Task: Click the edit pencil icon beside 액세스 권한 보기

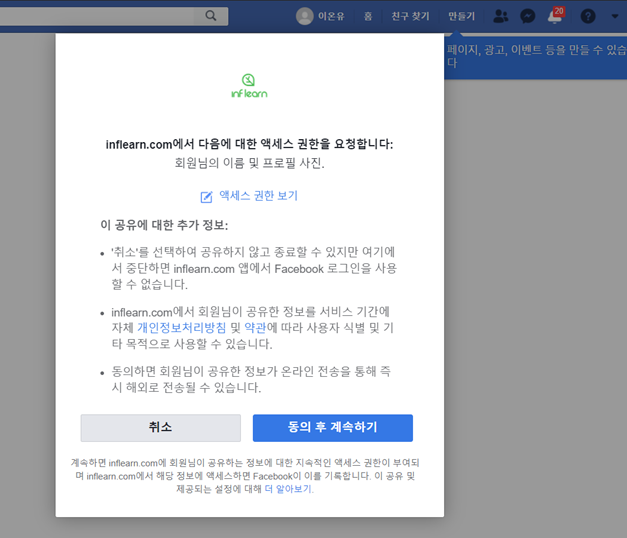Action: point(206,197)
